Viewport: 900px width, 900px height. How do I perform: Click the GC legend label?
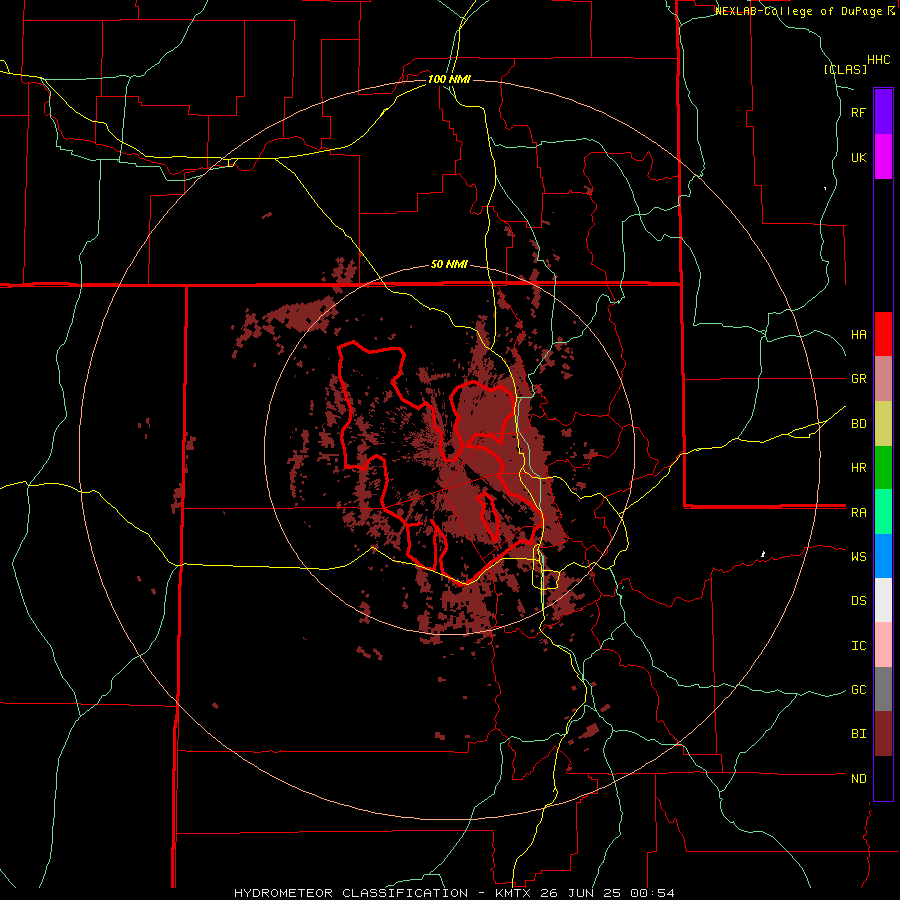[858, 690]
